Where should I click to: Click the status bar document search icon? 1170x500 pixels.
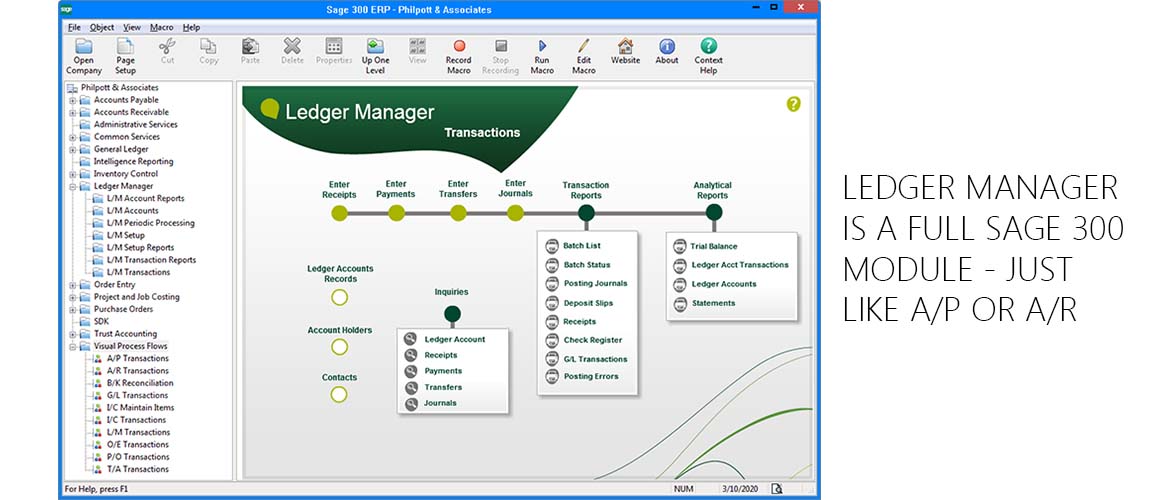[778, 489]
